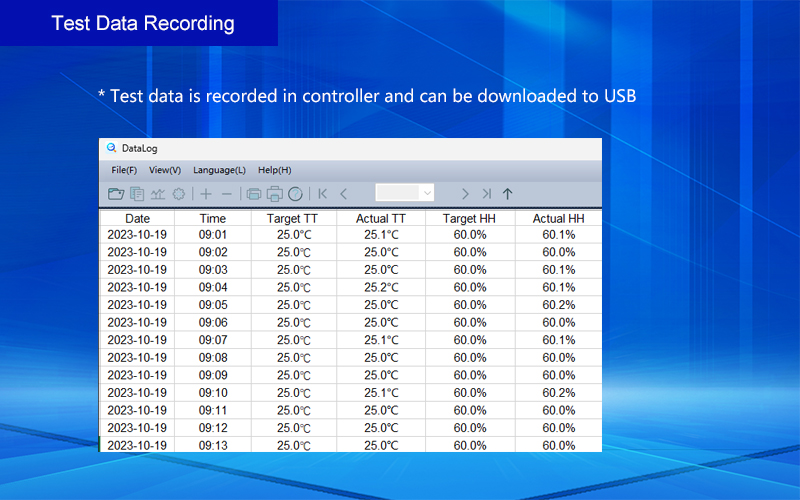Viewport: 800px width, 500px height.
Task: Go to previous page arrow
Action: coord(344,194)
